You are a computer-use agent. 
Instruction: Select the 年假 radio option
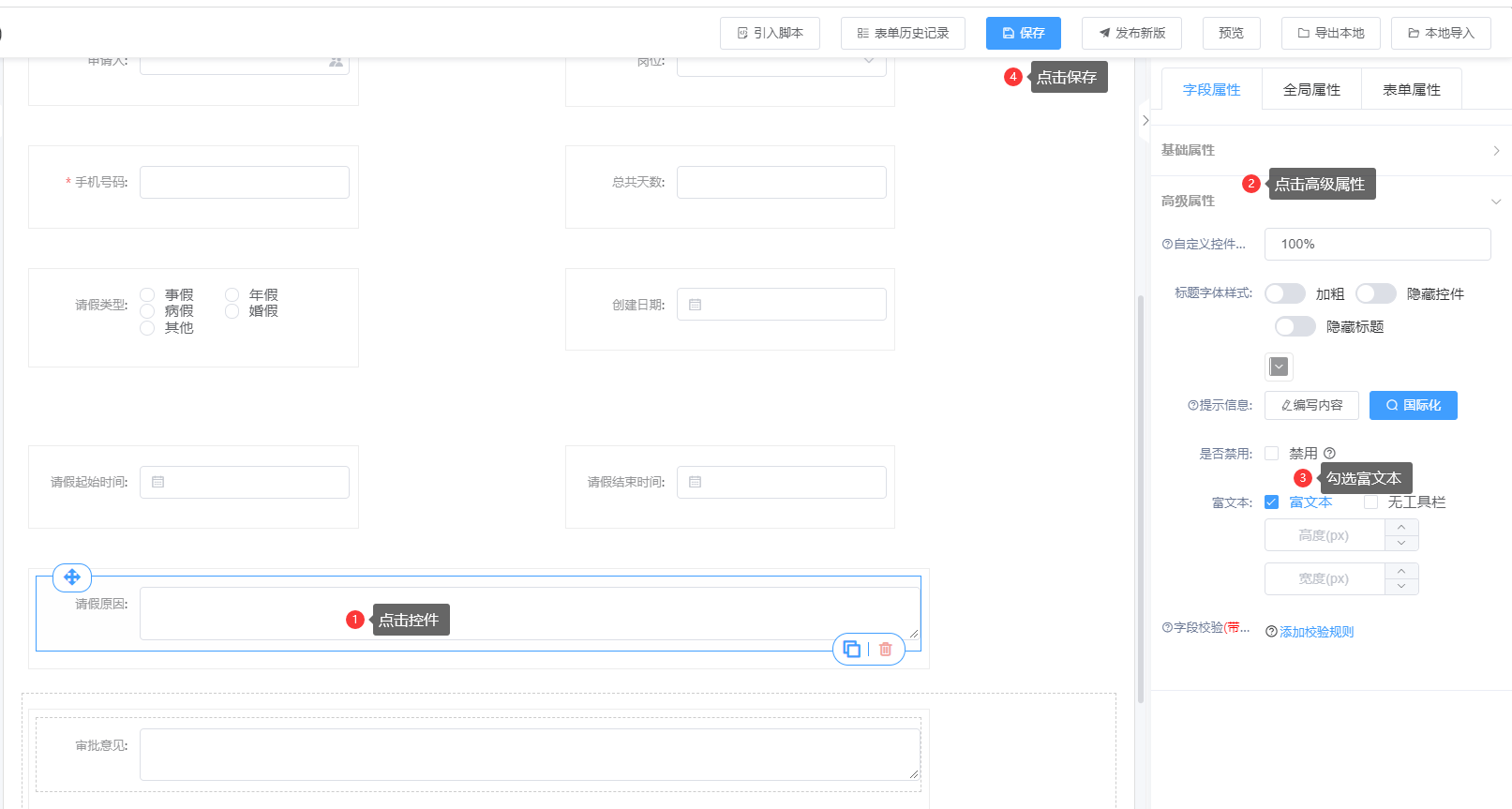(232, 295)
